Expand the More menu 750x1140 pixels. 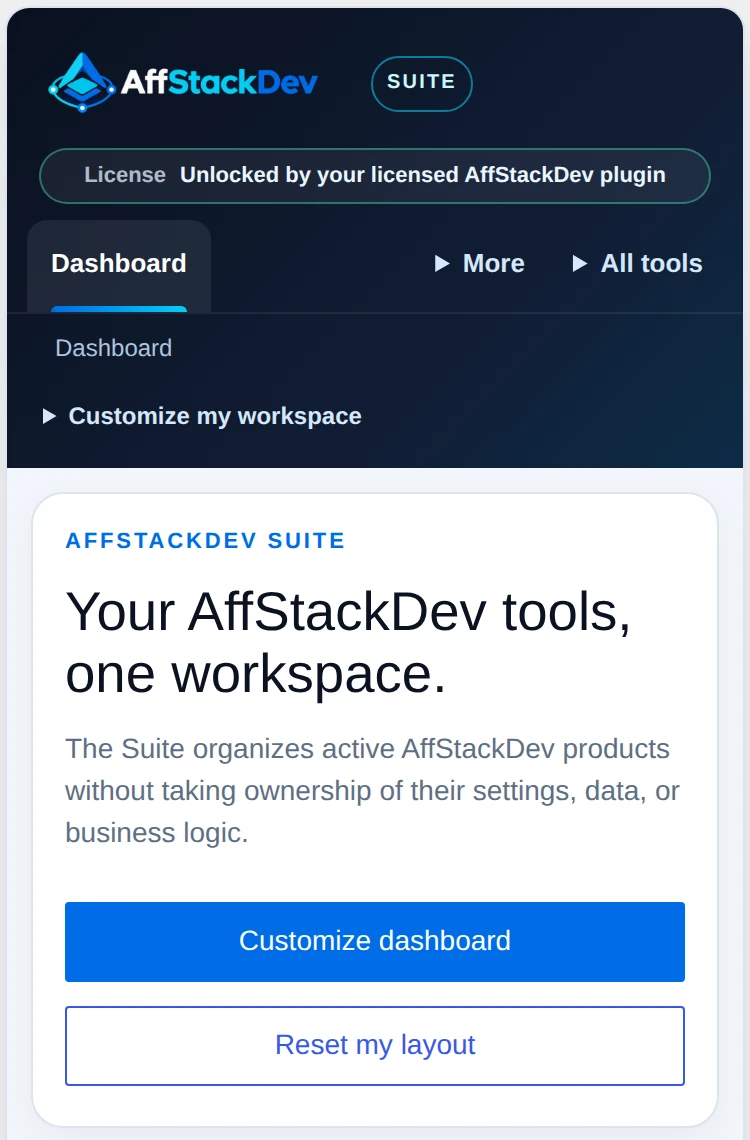(x=480, y=264)
